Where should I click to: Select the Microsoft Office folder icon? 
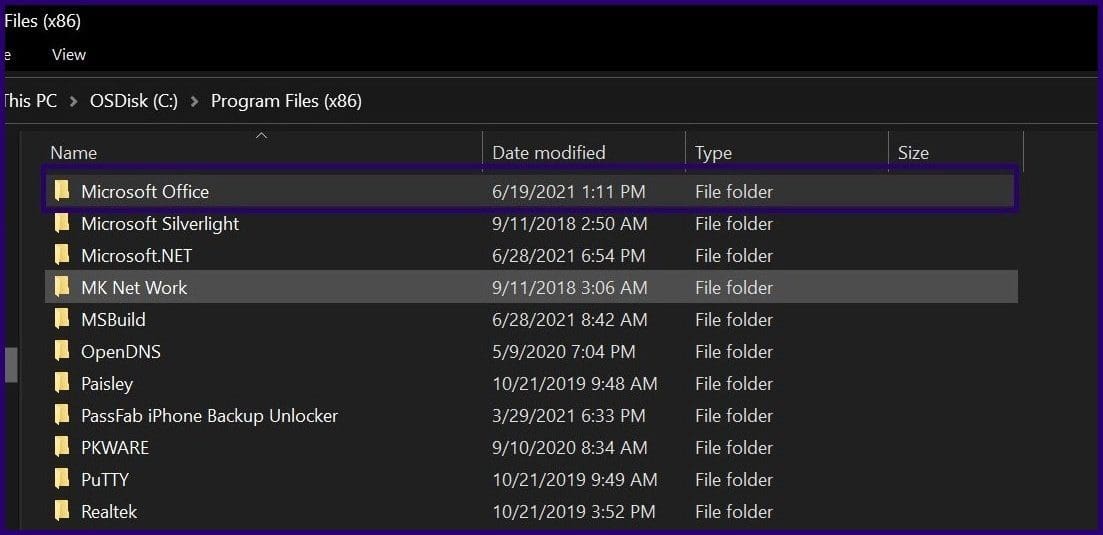click(63, 191)
